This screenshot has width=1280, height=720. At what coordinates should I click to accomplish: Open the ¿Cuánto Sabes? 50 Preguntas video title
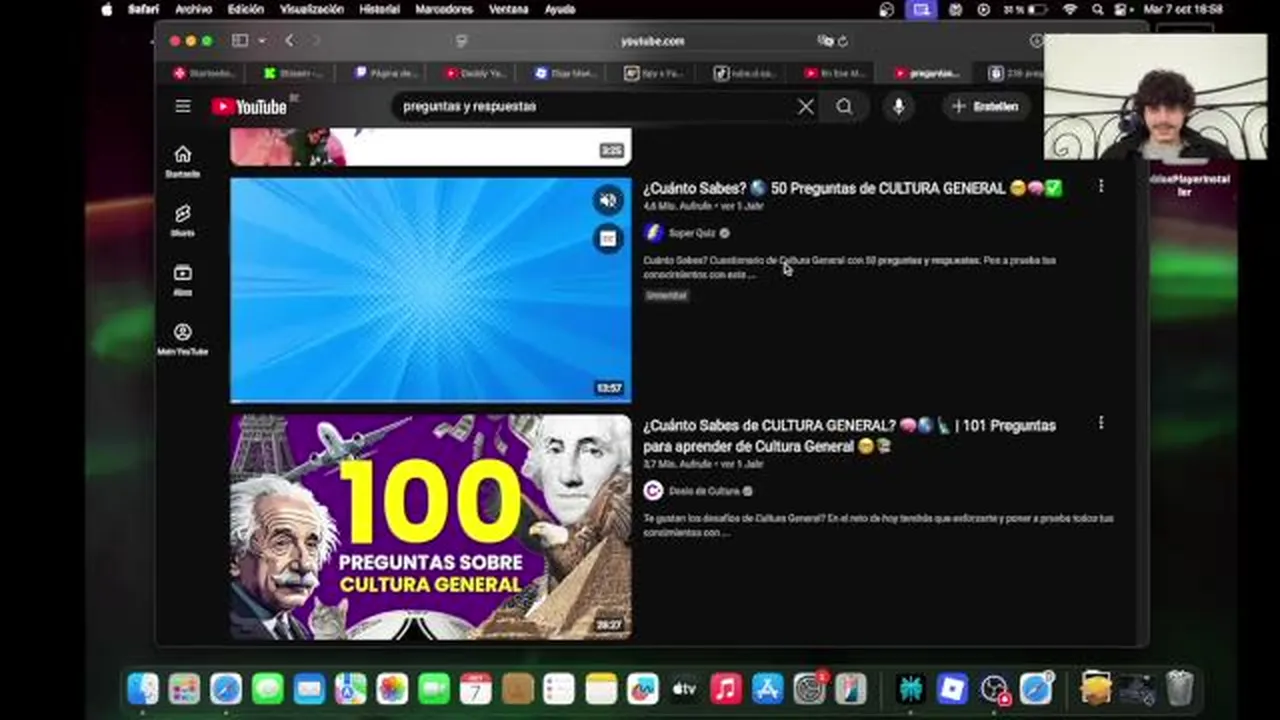pyautogui.click(x=853, y=188)
